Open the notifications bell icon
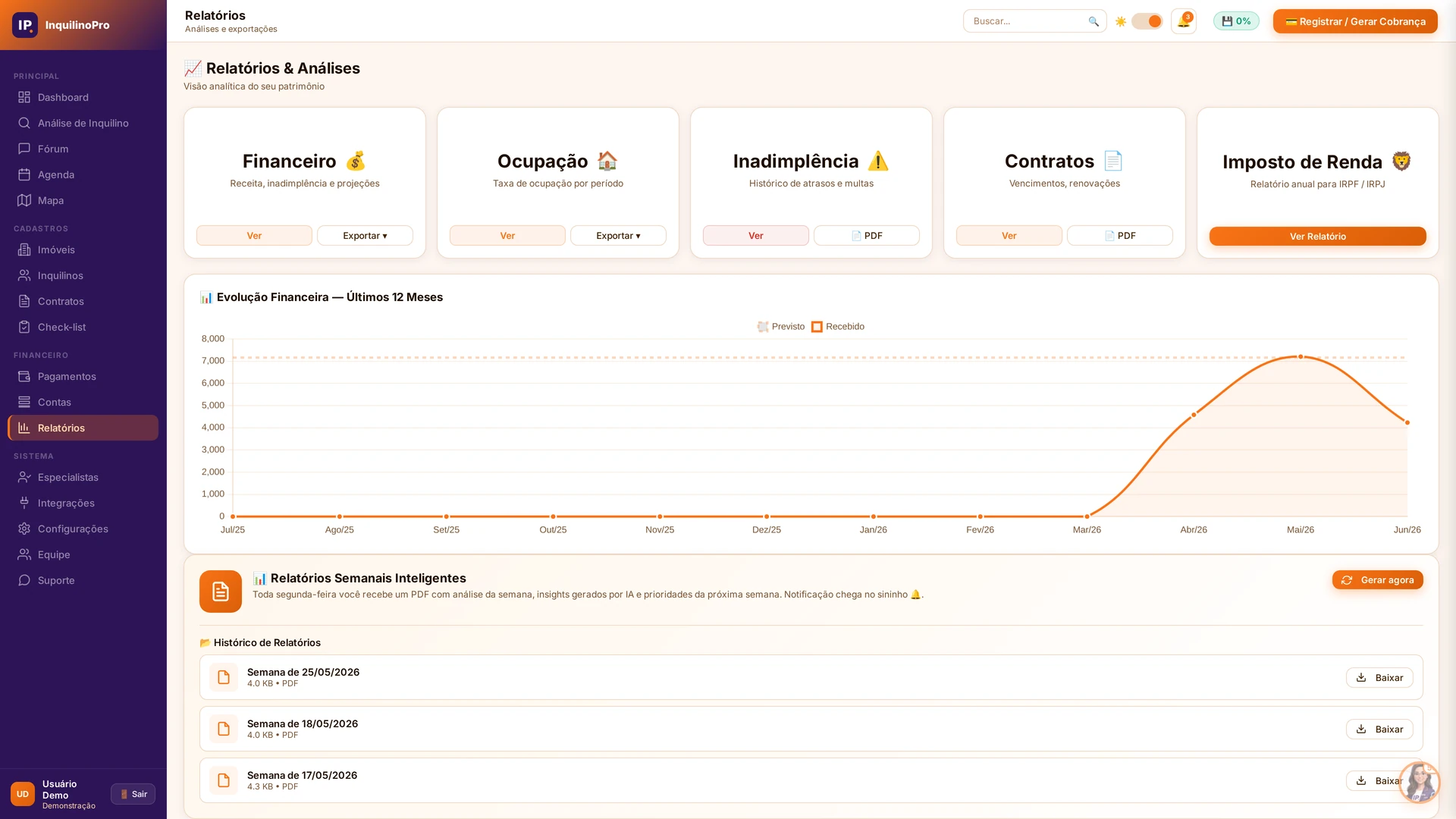The height and width of the screenshot is (819, 1456). tap(1183, 21)
